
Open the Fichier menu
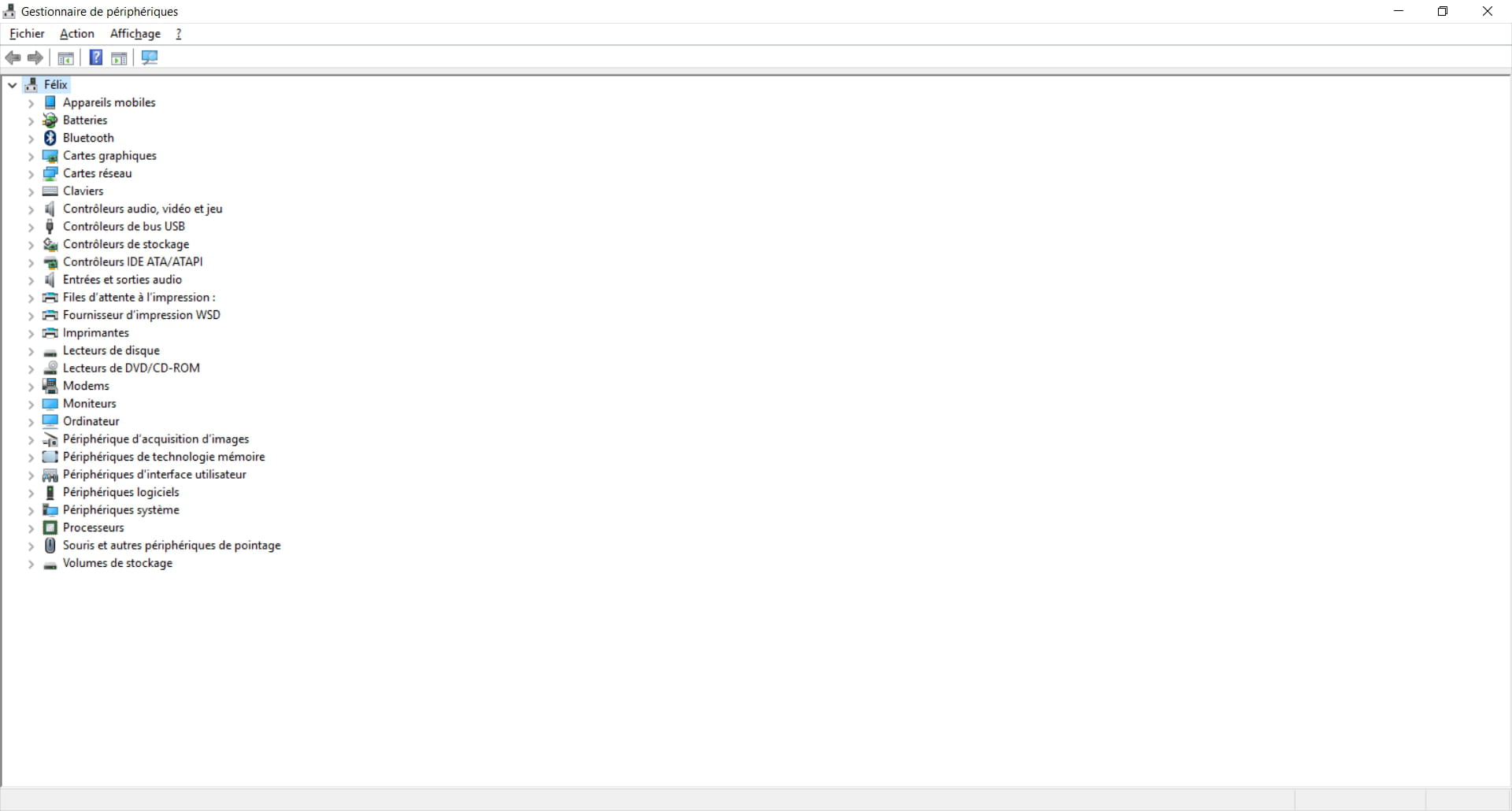[x=27, y=33]
